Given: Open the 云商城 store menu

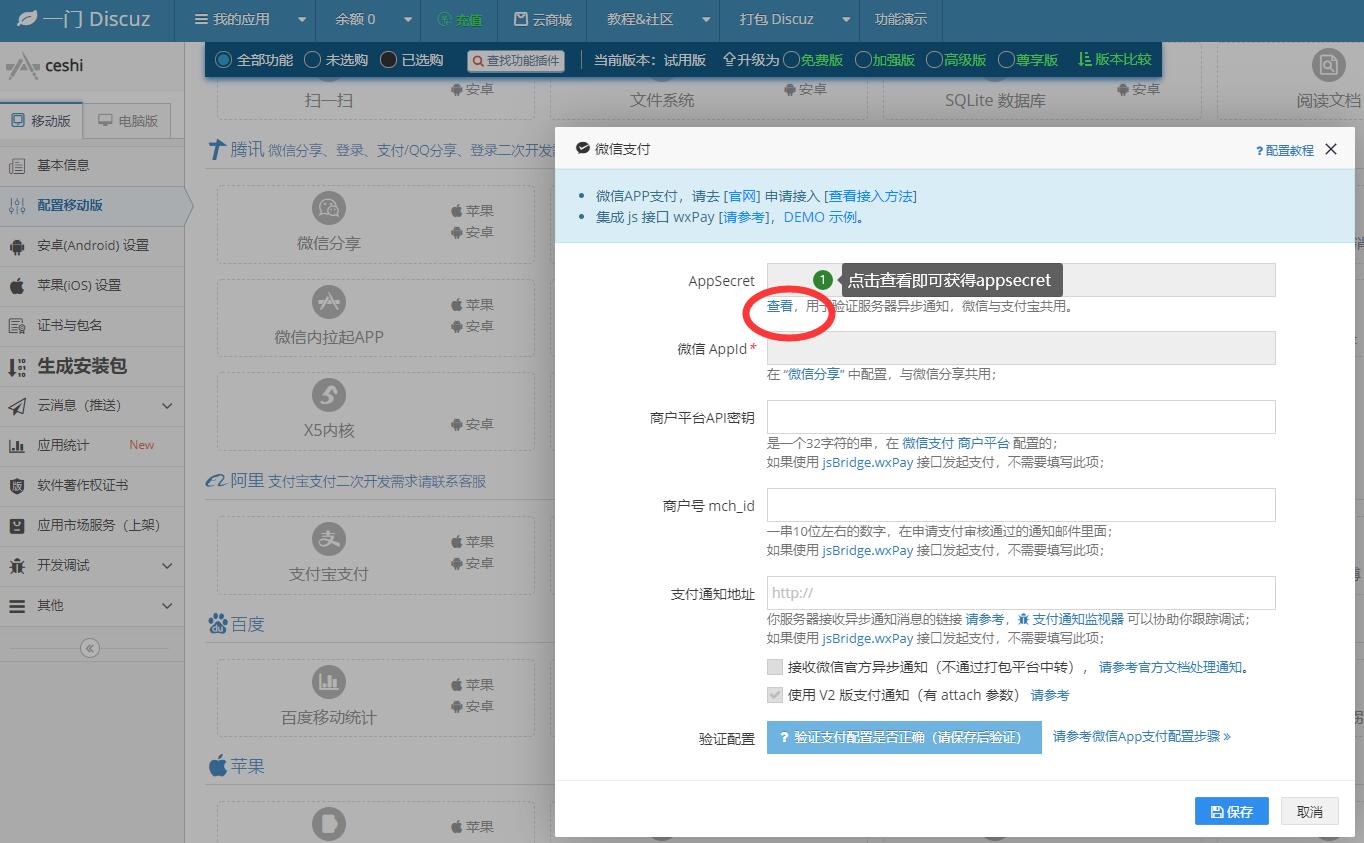Looking at the screenshot, I should point(543,19).
